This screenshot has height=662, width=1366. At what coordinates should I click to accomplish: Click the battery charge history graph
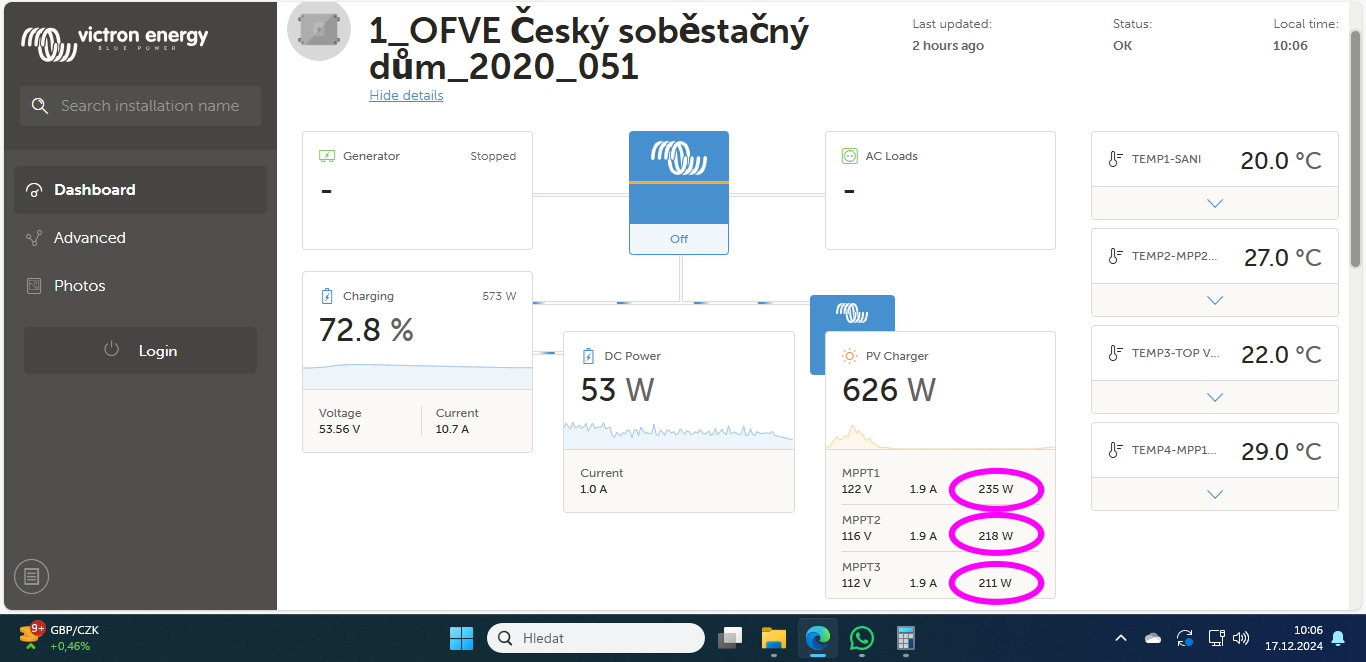click(x=418, y=376)
